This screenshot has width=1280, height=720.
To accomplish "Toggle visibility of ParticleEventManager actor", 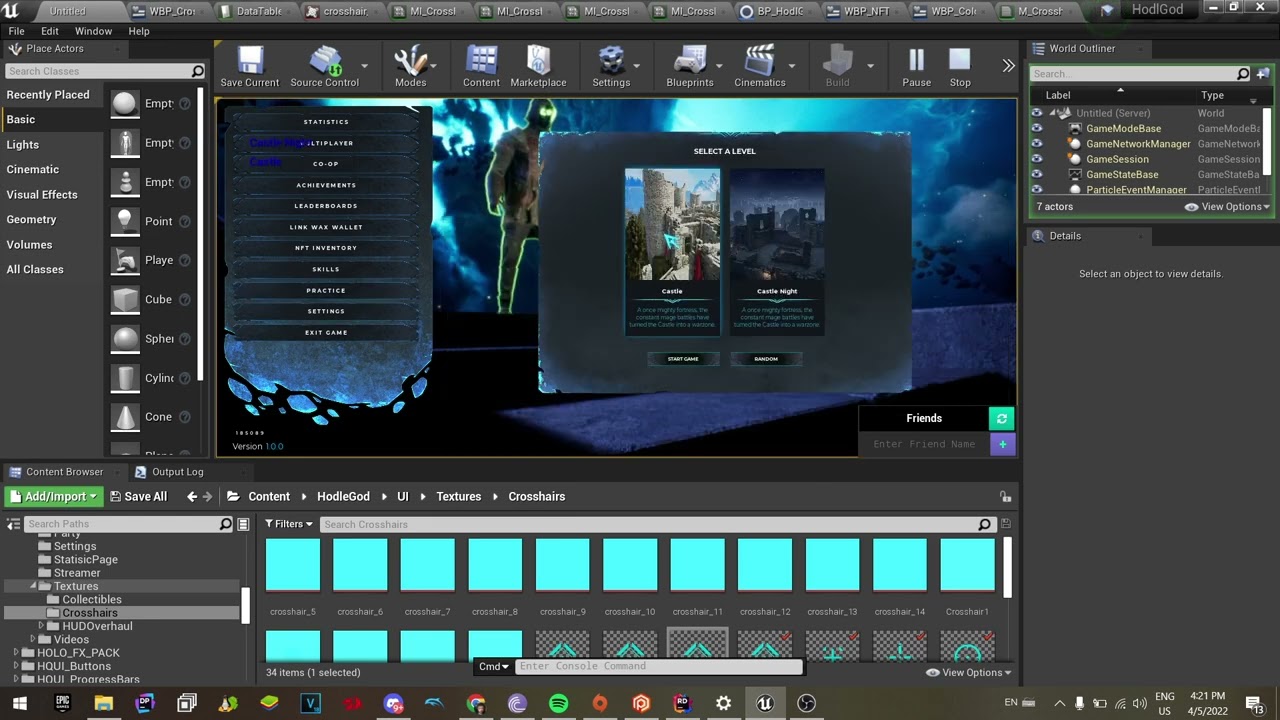I will click(1036, 190).
